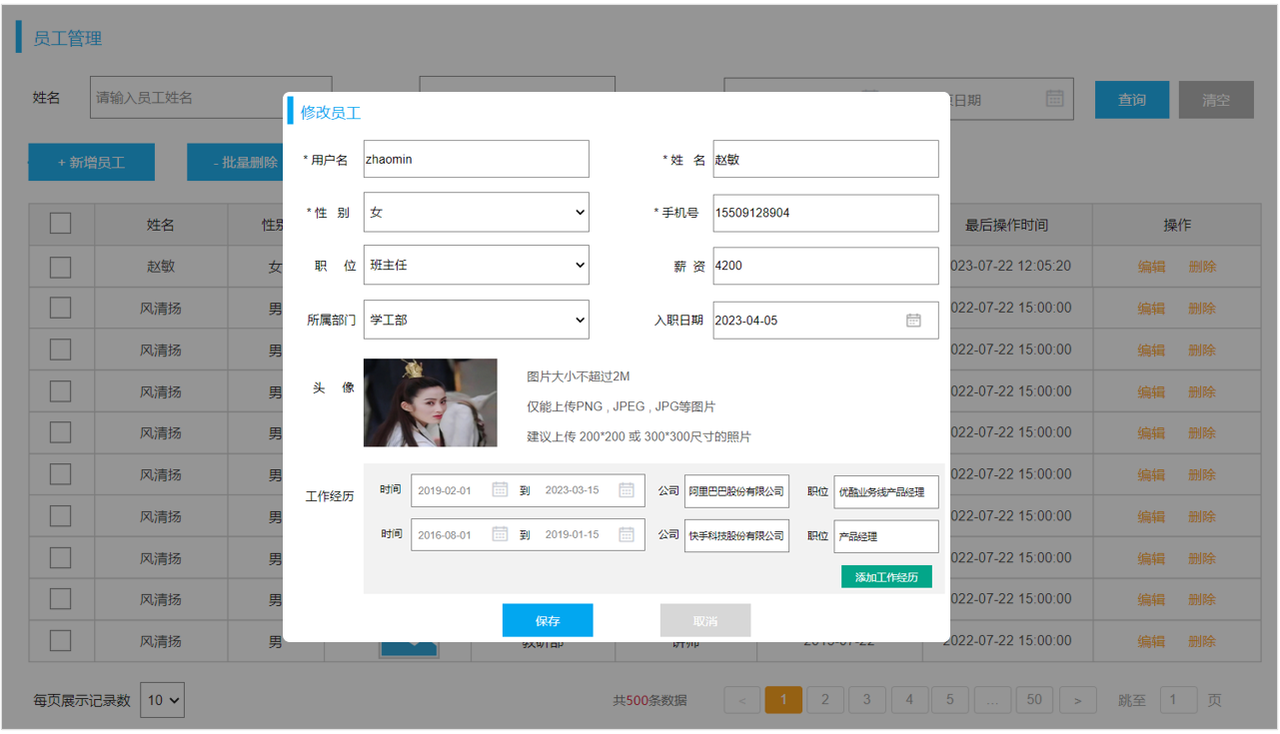Click the 薪资 input field showing 4200

pyautogui.click(x=825, y=266)
